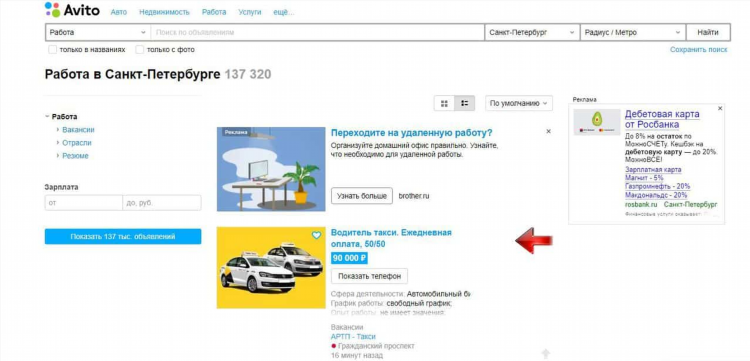Click the '90 000 ₽' price tag

coord(350,258)
